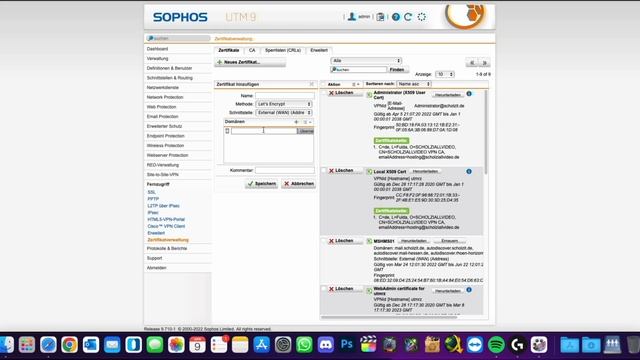Screen dimensions: 640x360
Task: Switch to the Erweitert tab
Action: point(319,50)
